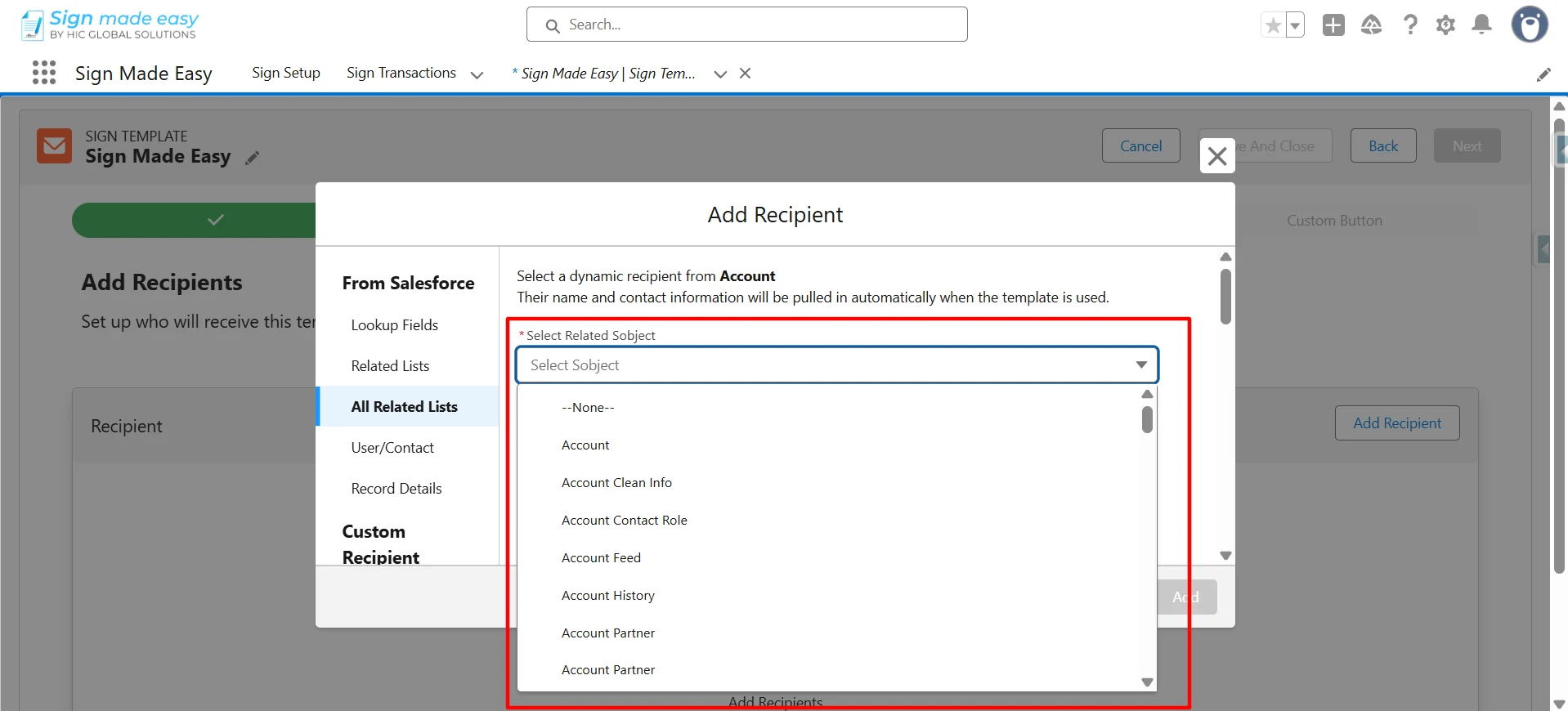Select the Sign Made Easy | Sign Tem... tab
Viewport: 1568px width, 711px height.
[603, 74]
